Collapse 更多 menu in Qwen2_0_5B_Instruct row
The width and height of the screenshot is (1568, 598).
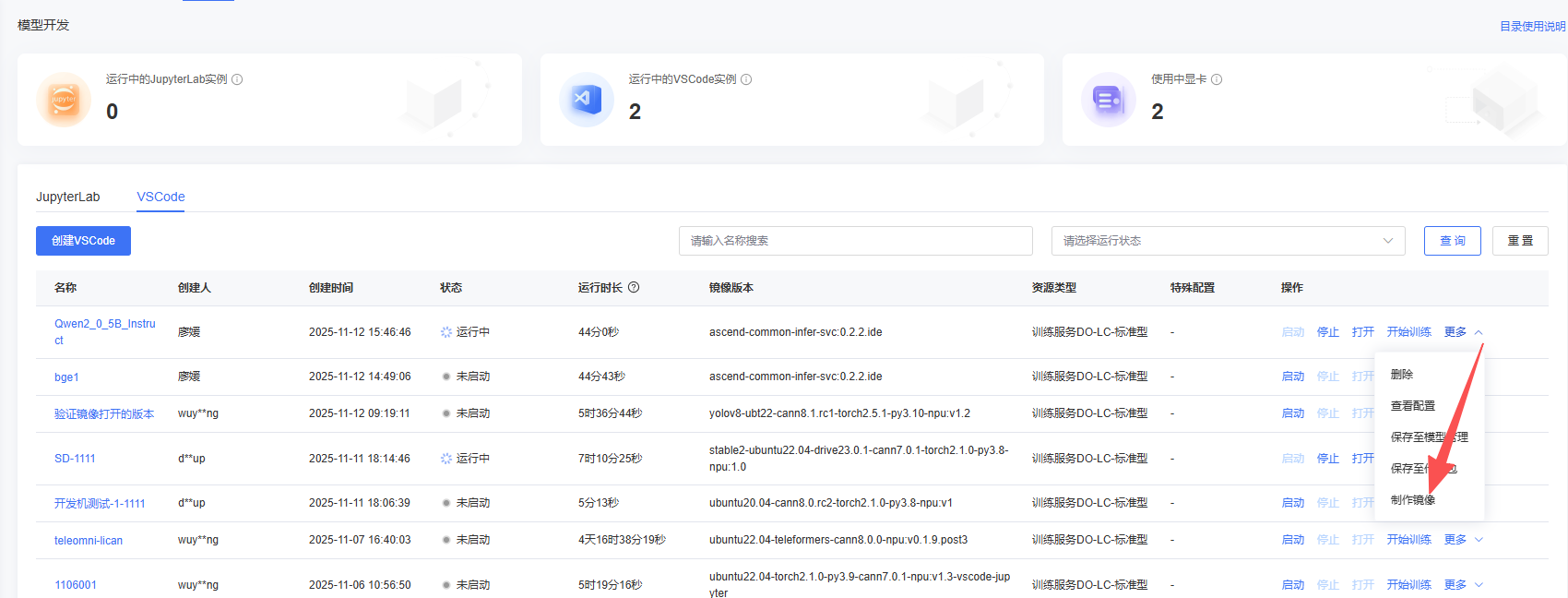pyautogui.click(x=1463, y=332)
